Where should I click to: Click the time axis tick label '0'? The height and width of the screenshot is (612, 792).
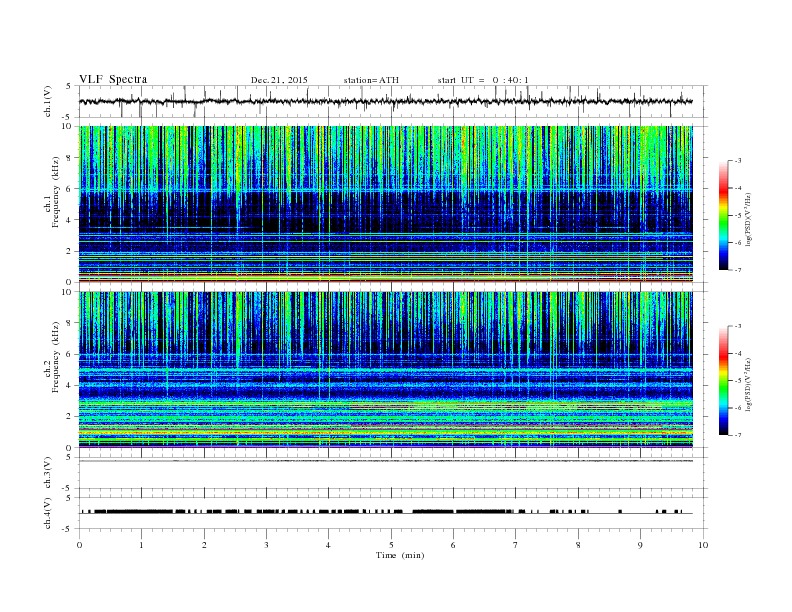point(79,545)
